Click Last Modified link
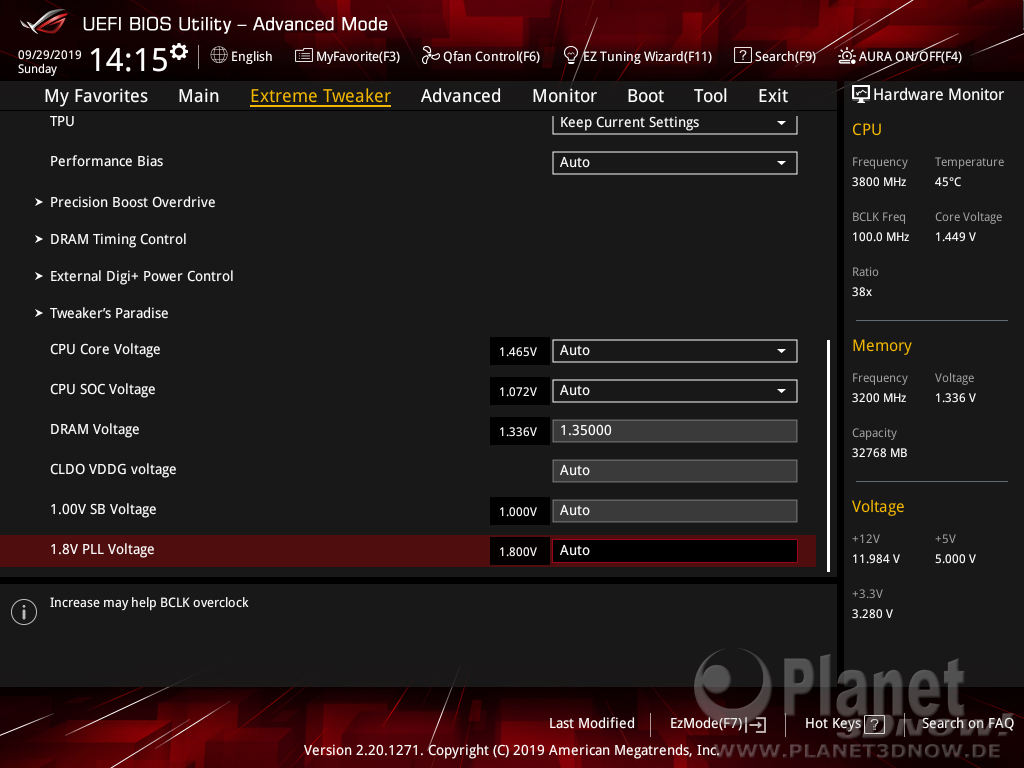 (x=592, y=724)
